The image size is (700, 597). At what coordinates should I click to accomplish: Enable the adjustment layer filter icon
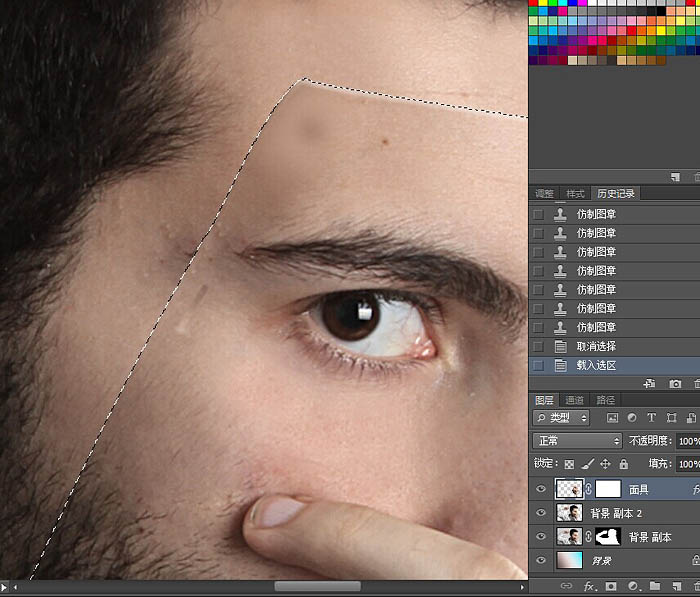(x=632, y=418)
